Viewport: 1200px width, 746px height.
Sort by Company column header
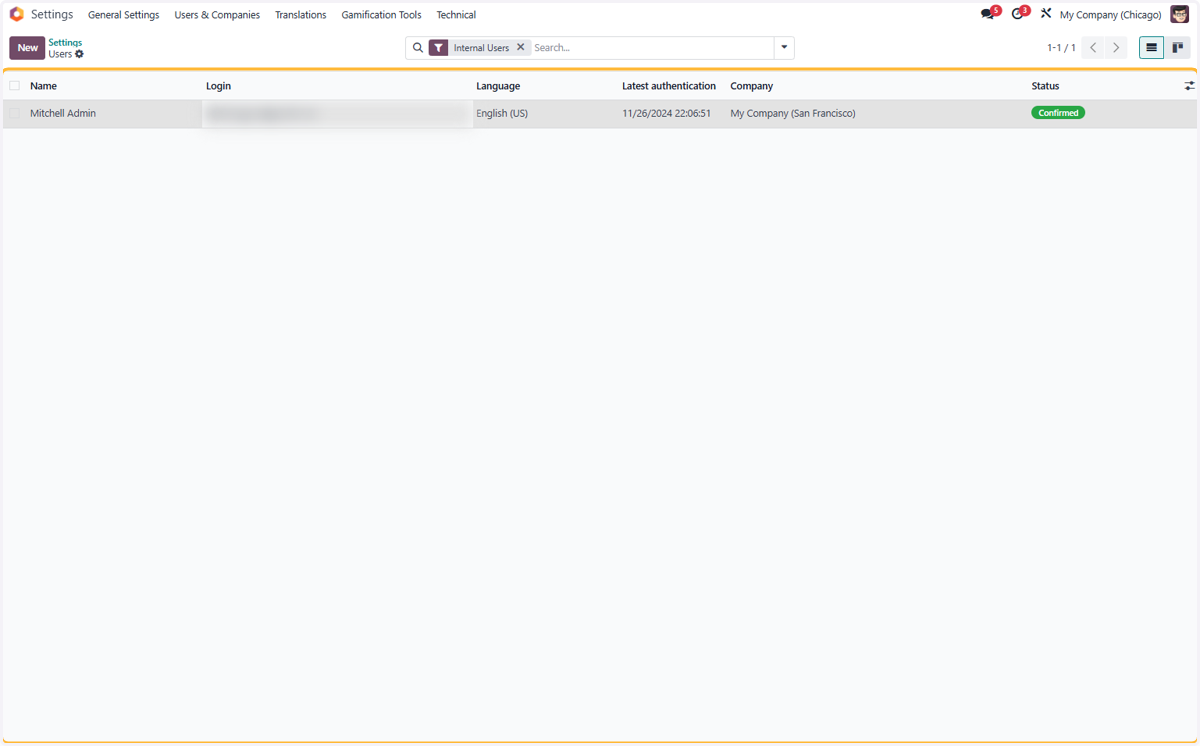click(751, 86)
